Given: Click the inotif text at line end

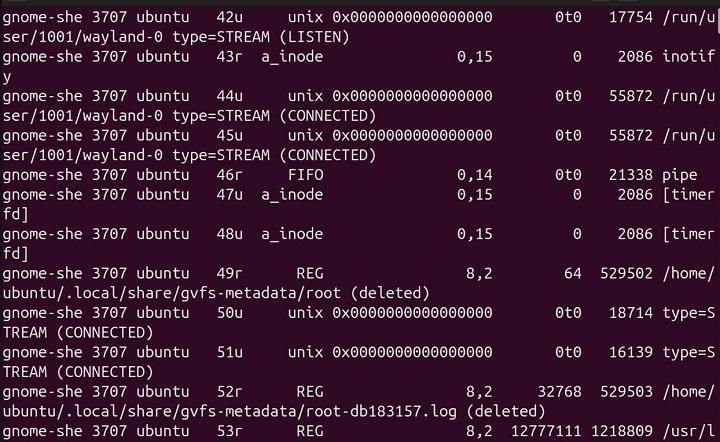Looking at the screenshot, I should point(689,57).
